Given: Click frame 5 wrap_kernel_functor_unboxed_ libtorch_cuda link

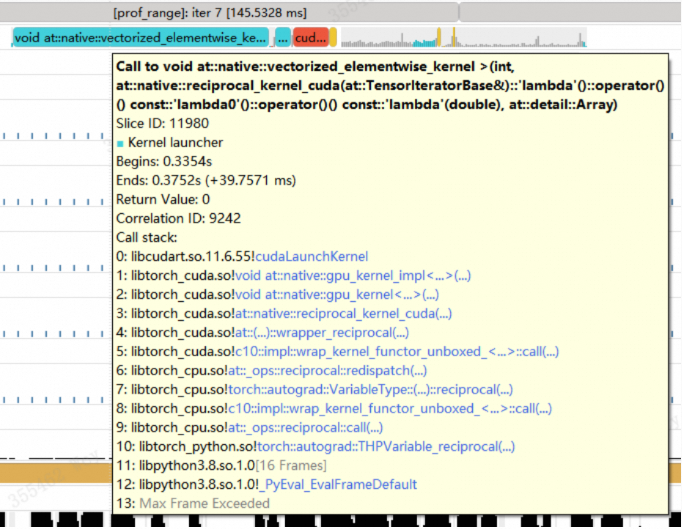Looking at the screenshot, I should pos(397,352).
